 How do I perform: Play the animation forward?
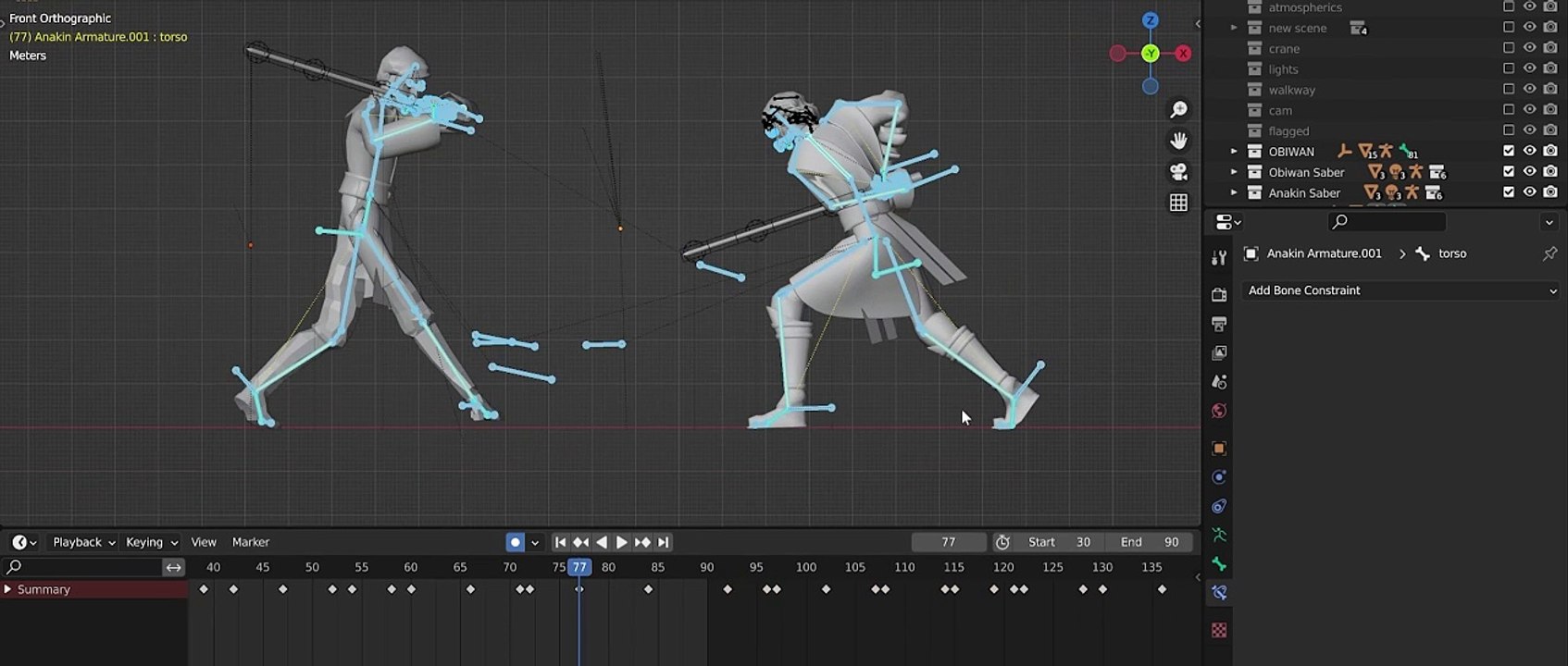[621, 542]
